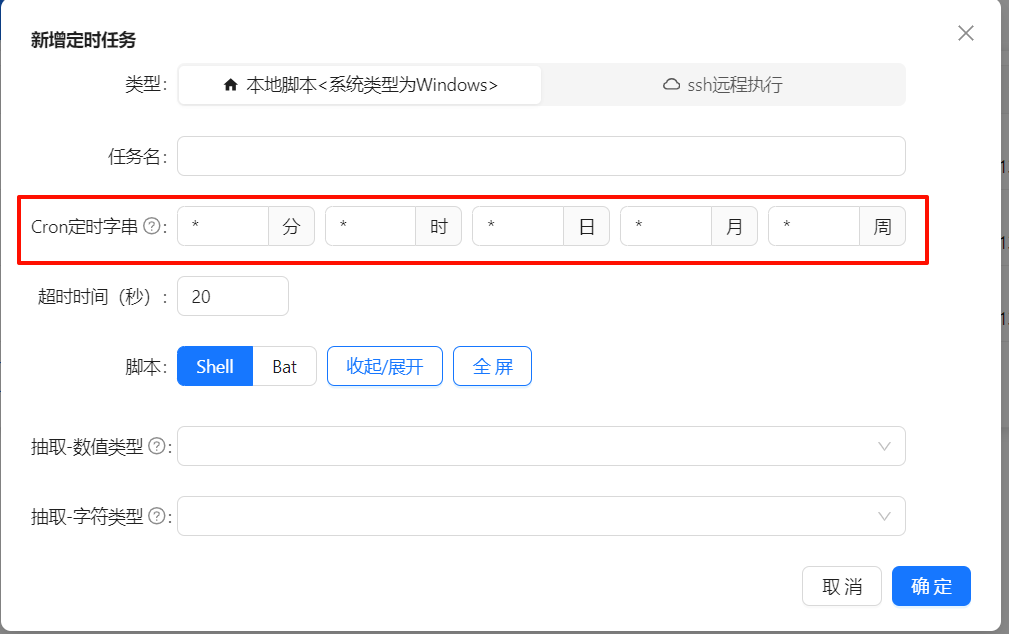
Task: Confirm with the 确定 button
Action: point(931,586)
